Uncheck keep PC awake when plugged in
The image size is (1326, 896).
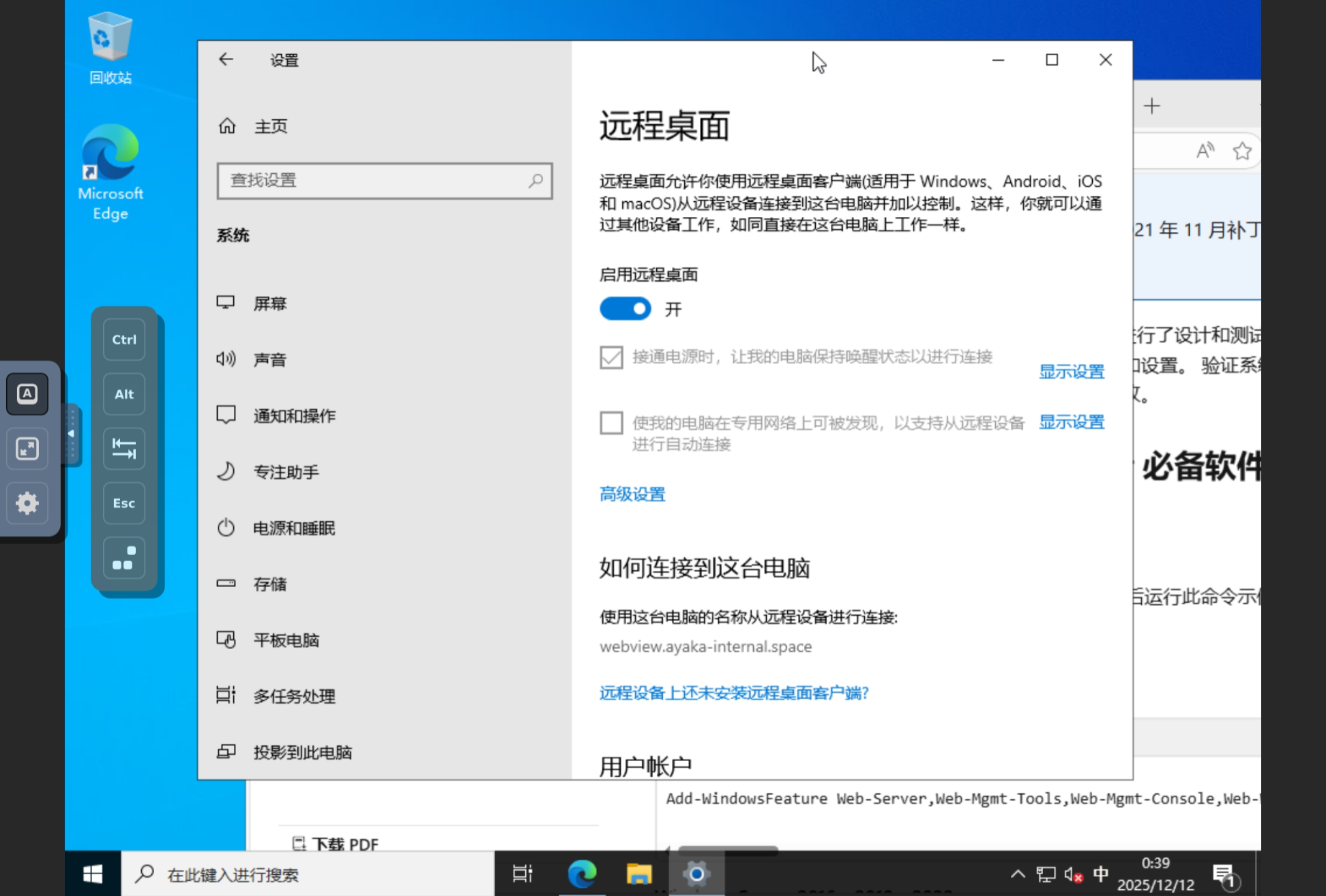[611, 357]
